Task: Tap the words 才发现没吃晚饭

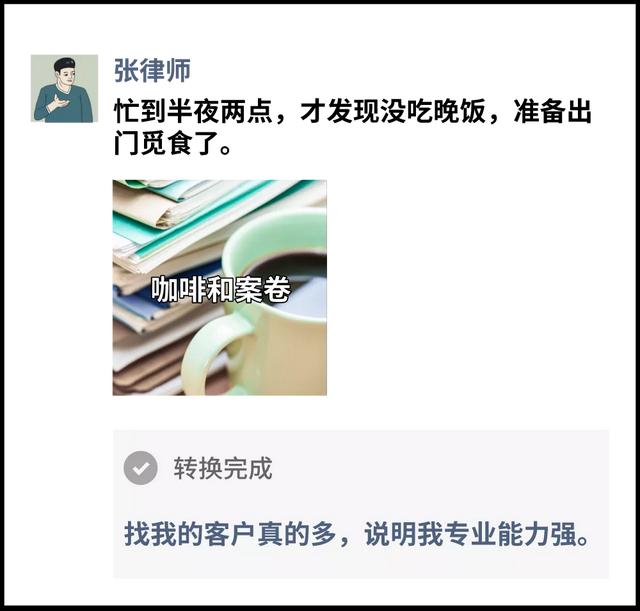Action: tap(393, 111)
